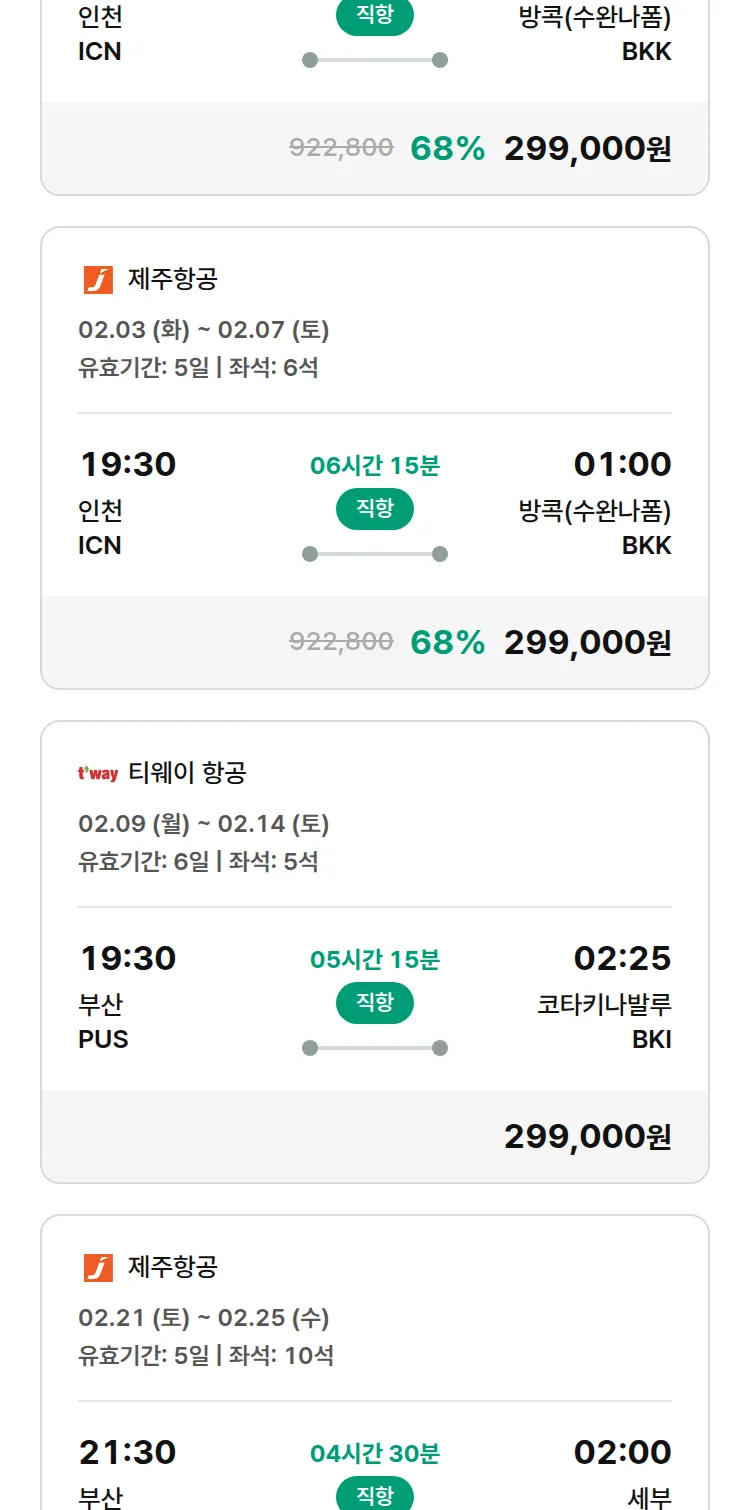
Task: Select the 299,000원 price on the t'way flight
Action: pyautogui.click(x=587, y=1137)
